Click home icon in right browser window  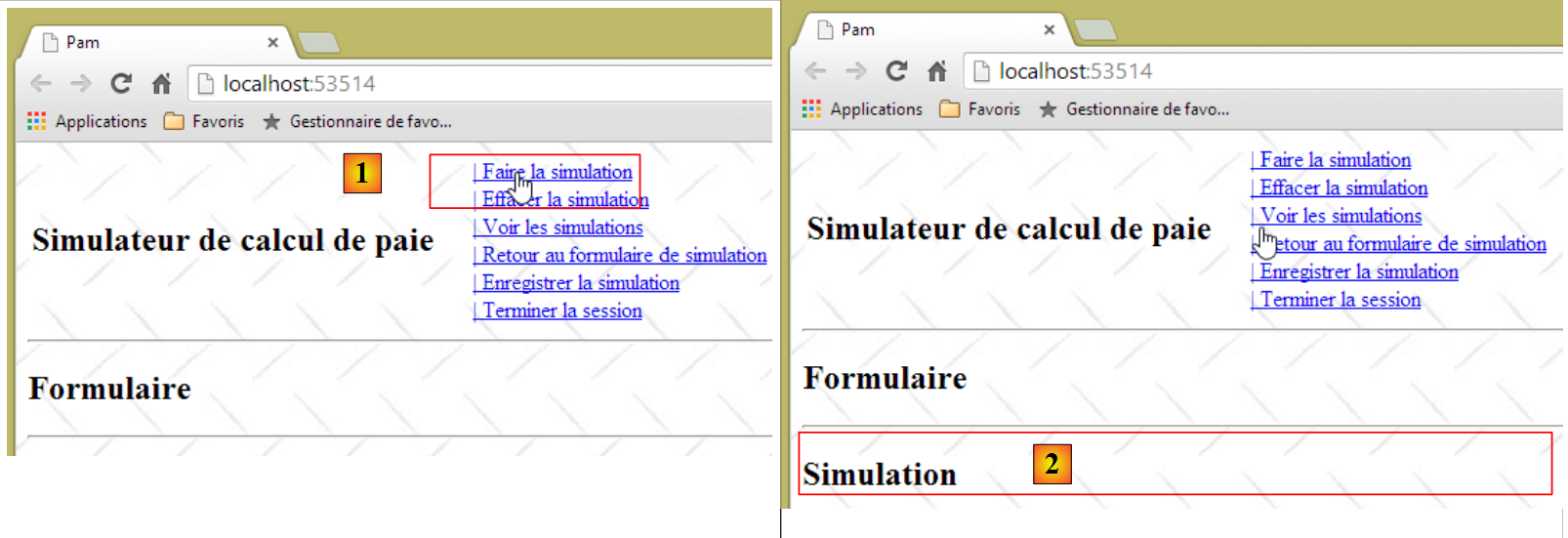pos(937,71)
